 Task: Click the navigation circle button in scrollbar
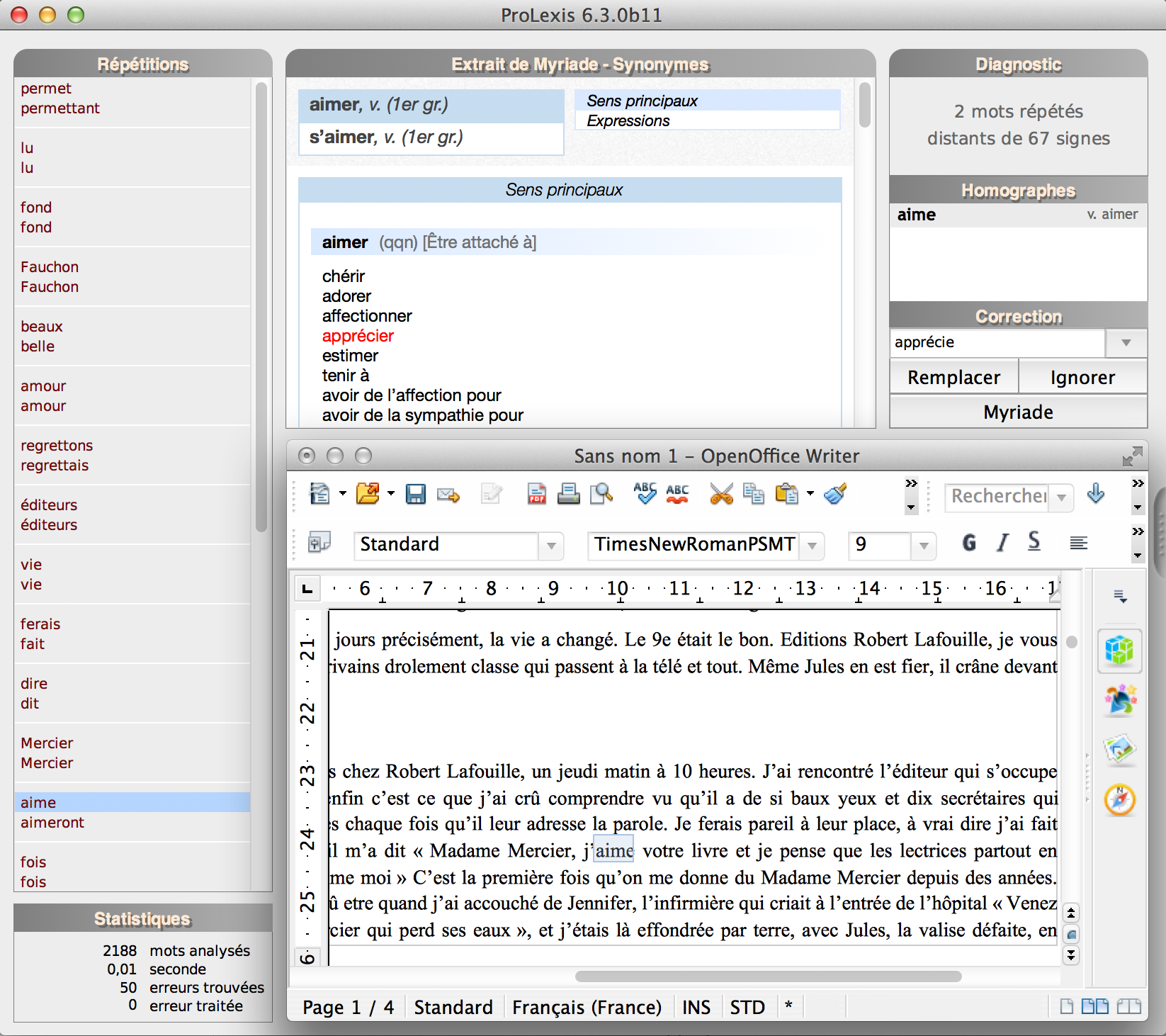(x=1071, y=934)
